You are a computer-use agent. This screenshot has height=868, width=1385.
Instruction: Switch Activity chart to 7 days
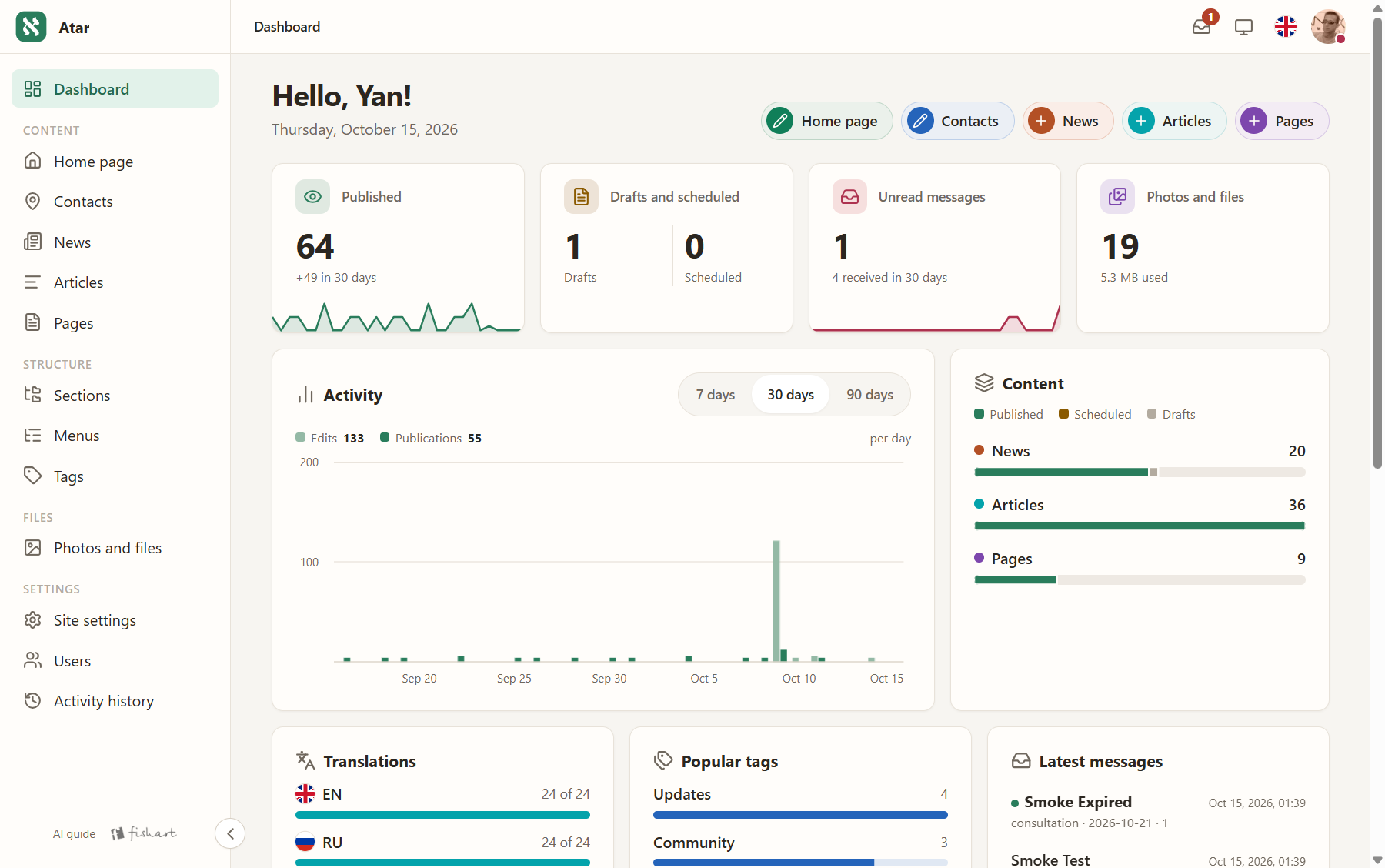point(716,395)
